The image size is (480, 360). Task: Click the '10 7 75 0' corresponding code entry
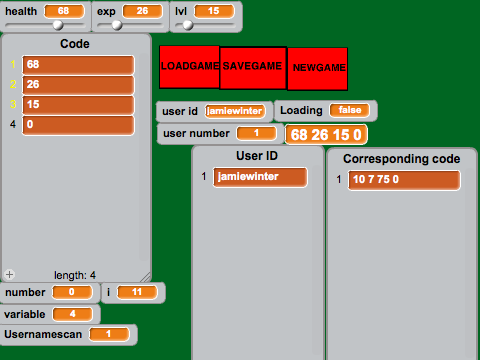click(x=404, y=180)
